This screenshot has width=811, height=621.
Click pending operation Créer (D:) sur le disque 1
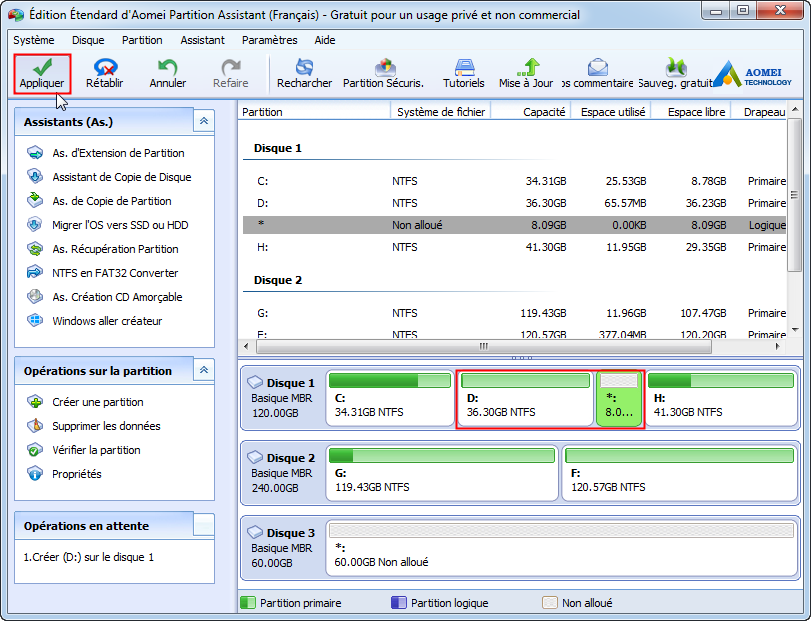[x=88, y=557]
